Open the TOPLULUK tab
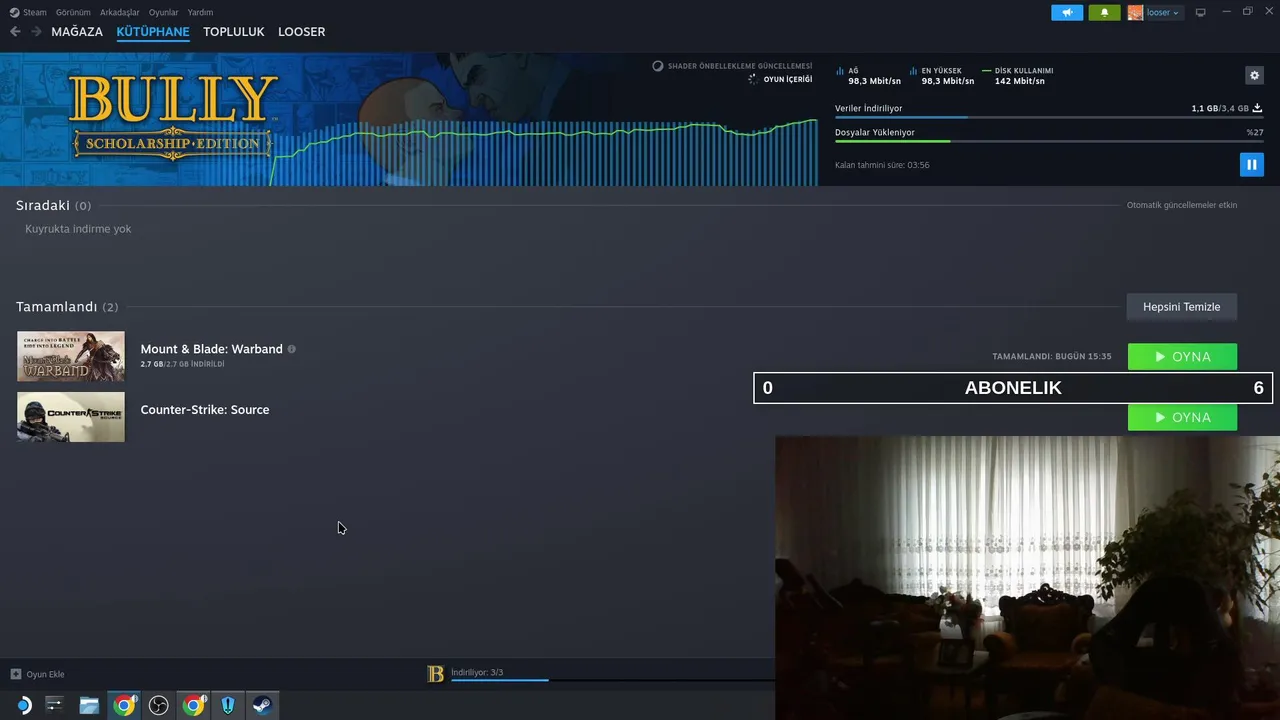1280x720 pixels. pos(234,32)
